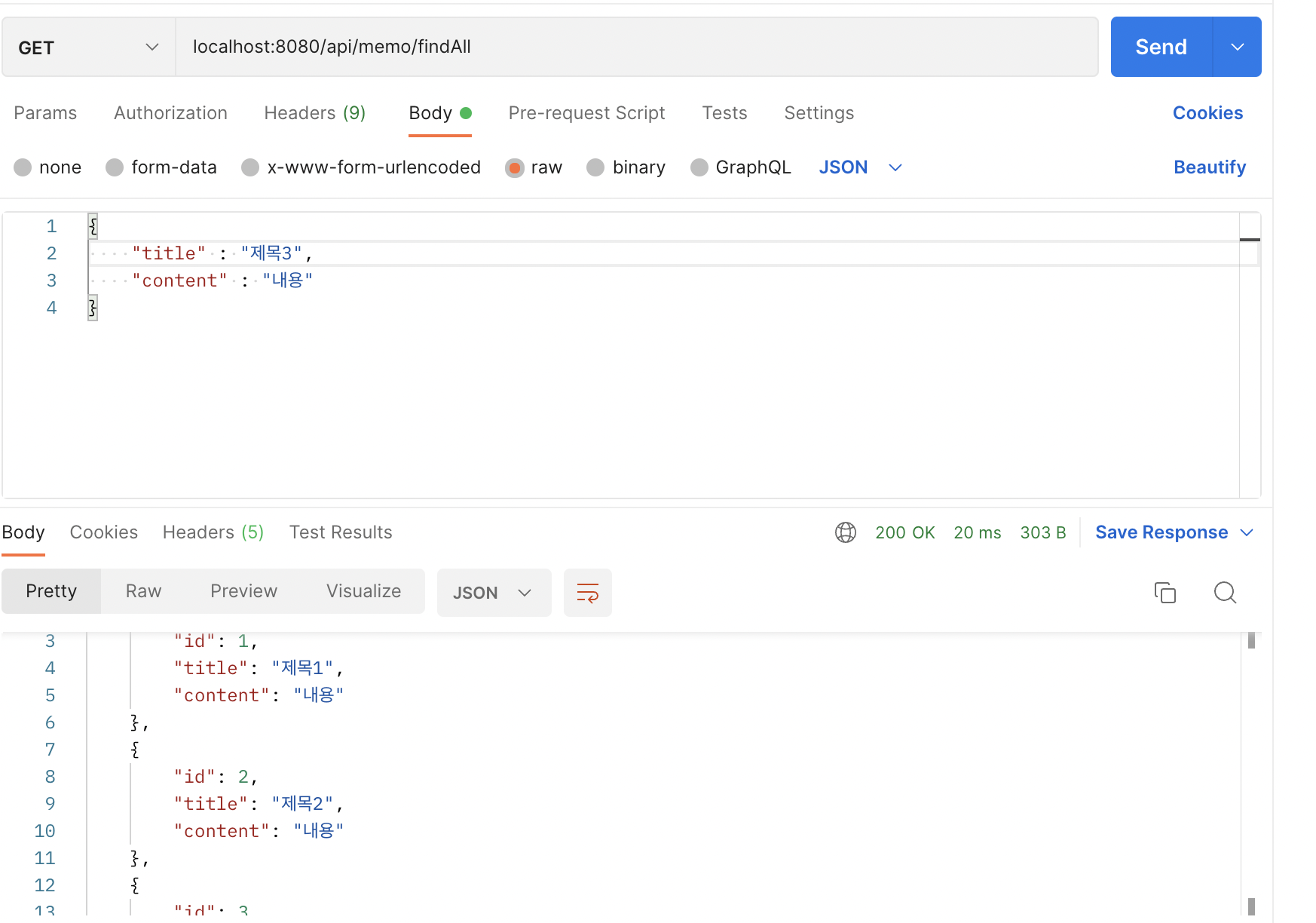
Task: Select the binary body type radio
Action: pos(595,167)
